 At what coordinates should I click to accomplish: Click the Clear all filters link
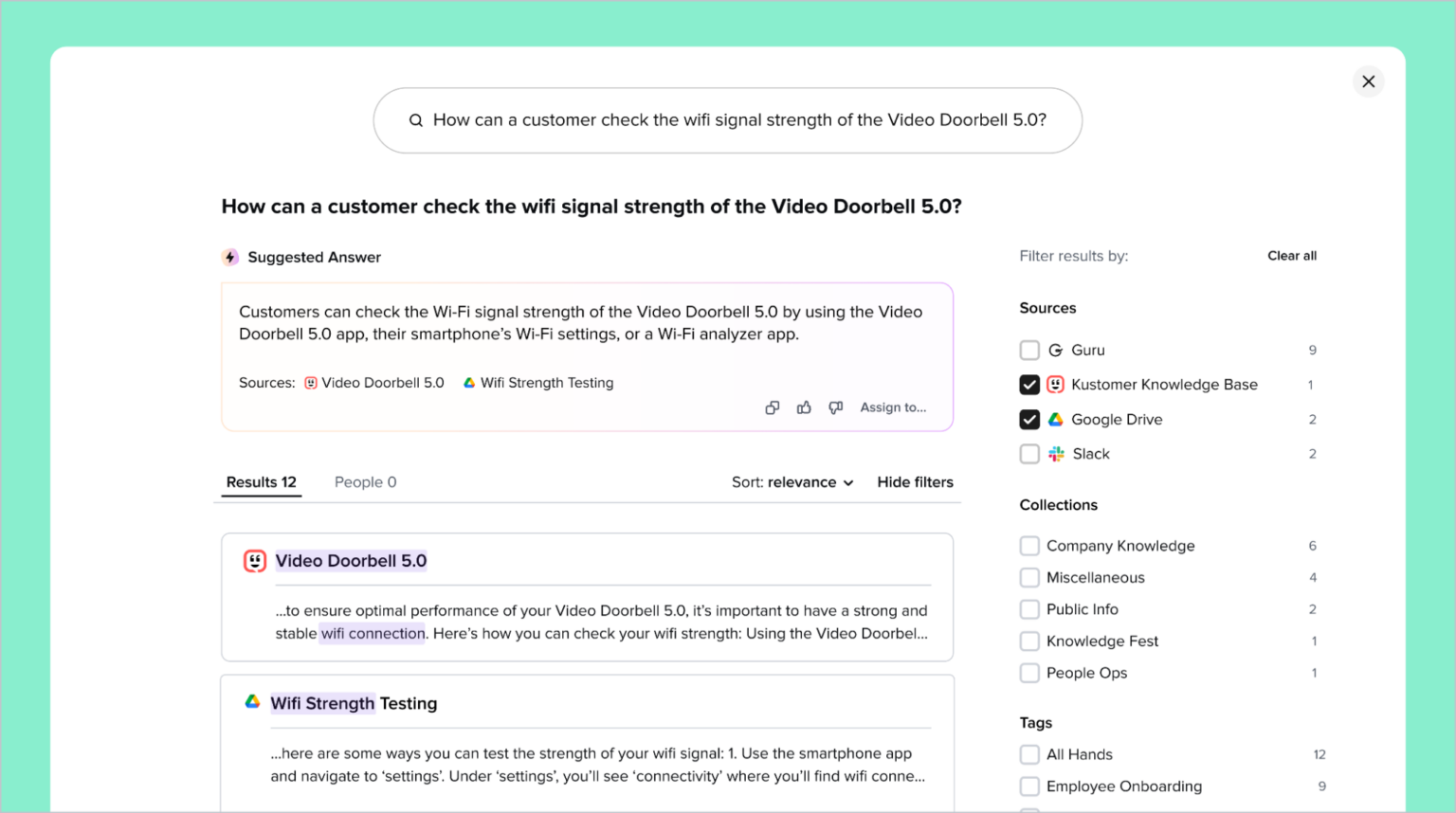click(x=1291, y=255)
